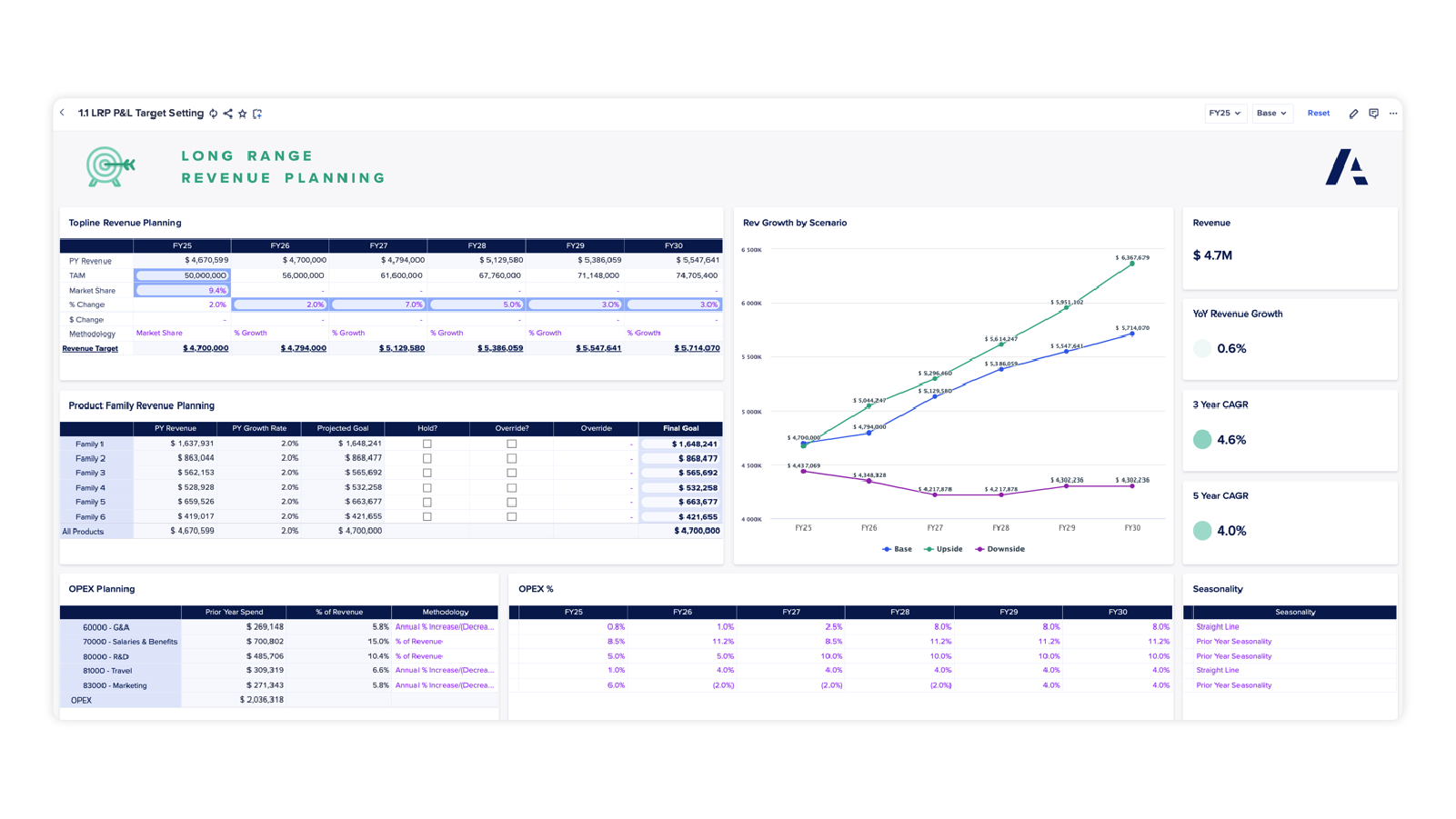The height and width of the screenshot is (819, 1456).
Task: Open the copy/duplicate page icon
Action: click(x=257, y=113)
